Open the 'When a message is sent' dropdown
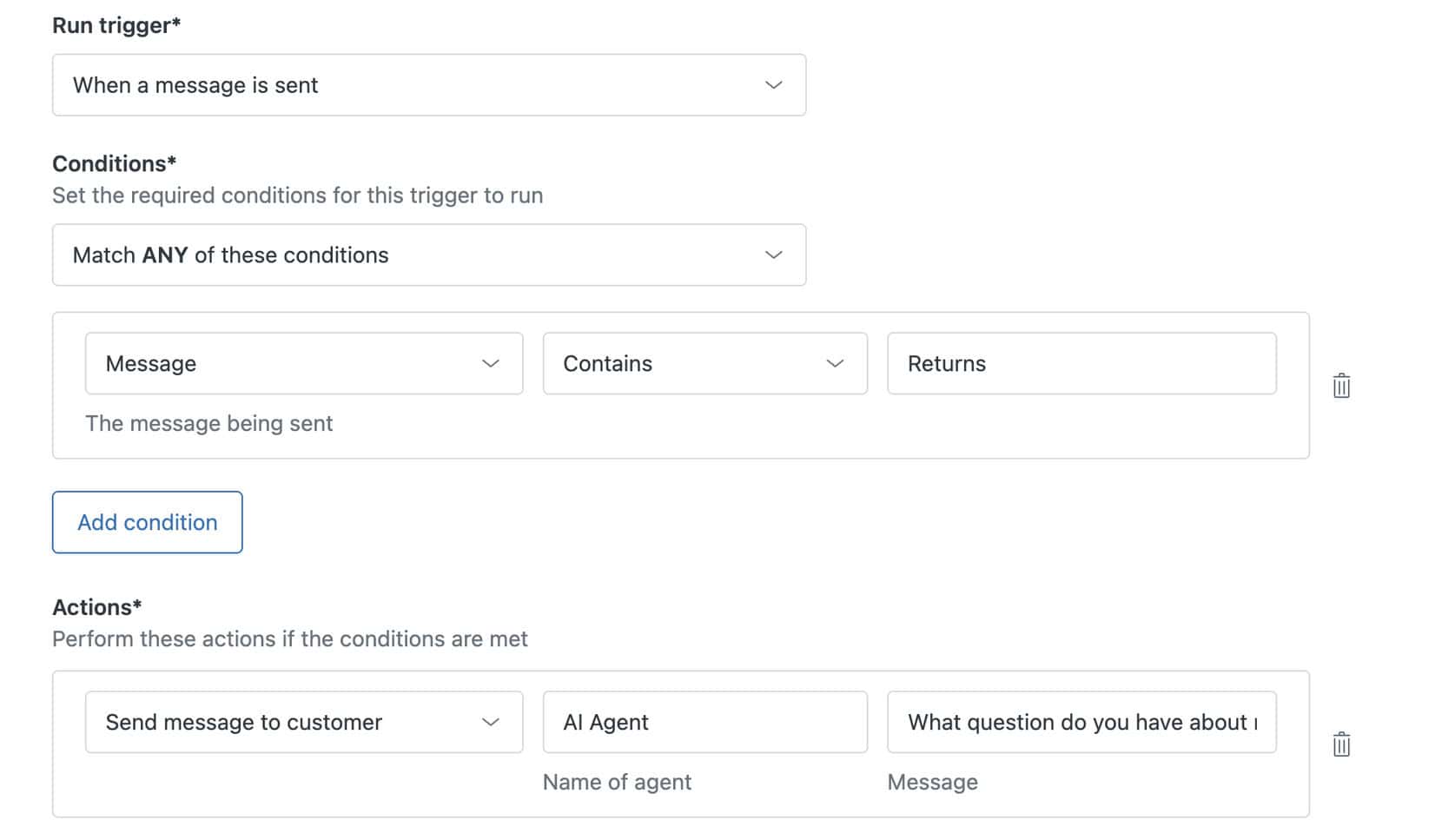This screenshot has width=1455, height=840. (x=428, y=85)
